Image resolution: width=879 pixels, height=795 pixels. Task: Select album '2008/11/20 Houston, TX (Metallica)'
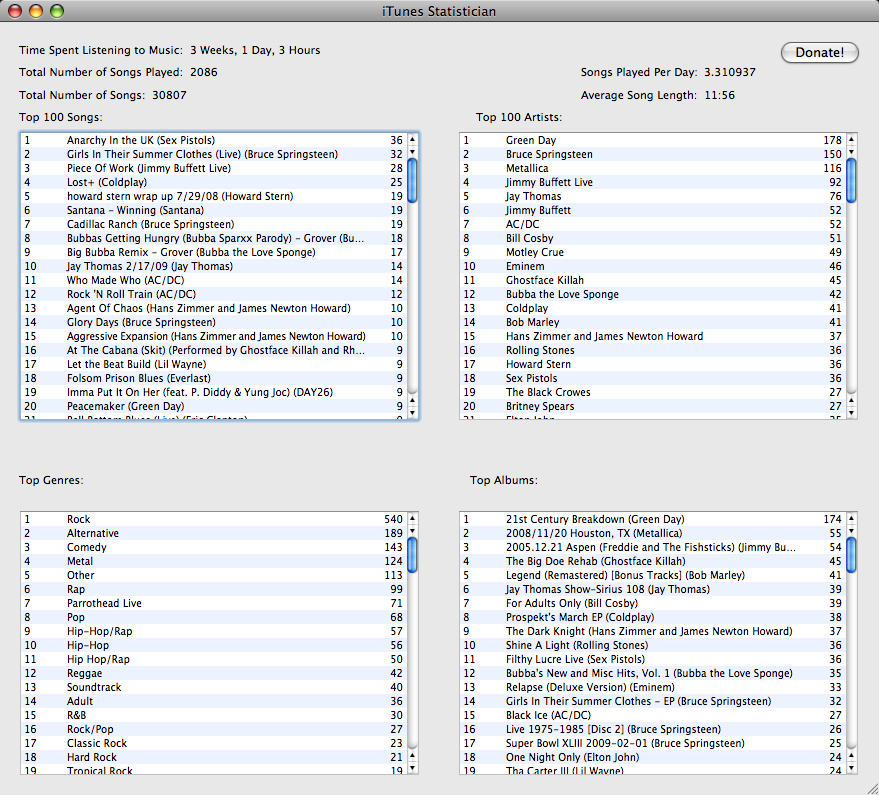pos(653,533)
